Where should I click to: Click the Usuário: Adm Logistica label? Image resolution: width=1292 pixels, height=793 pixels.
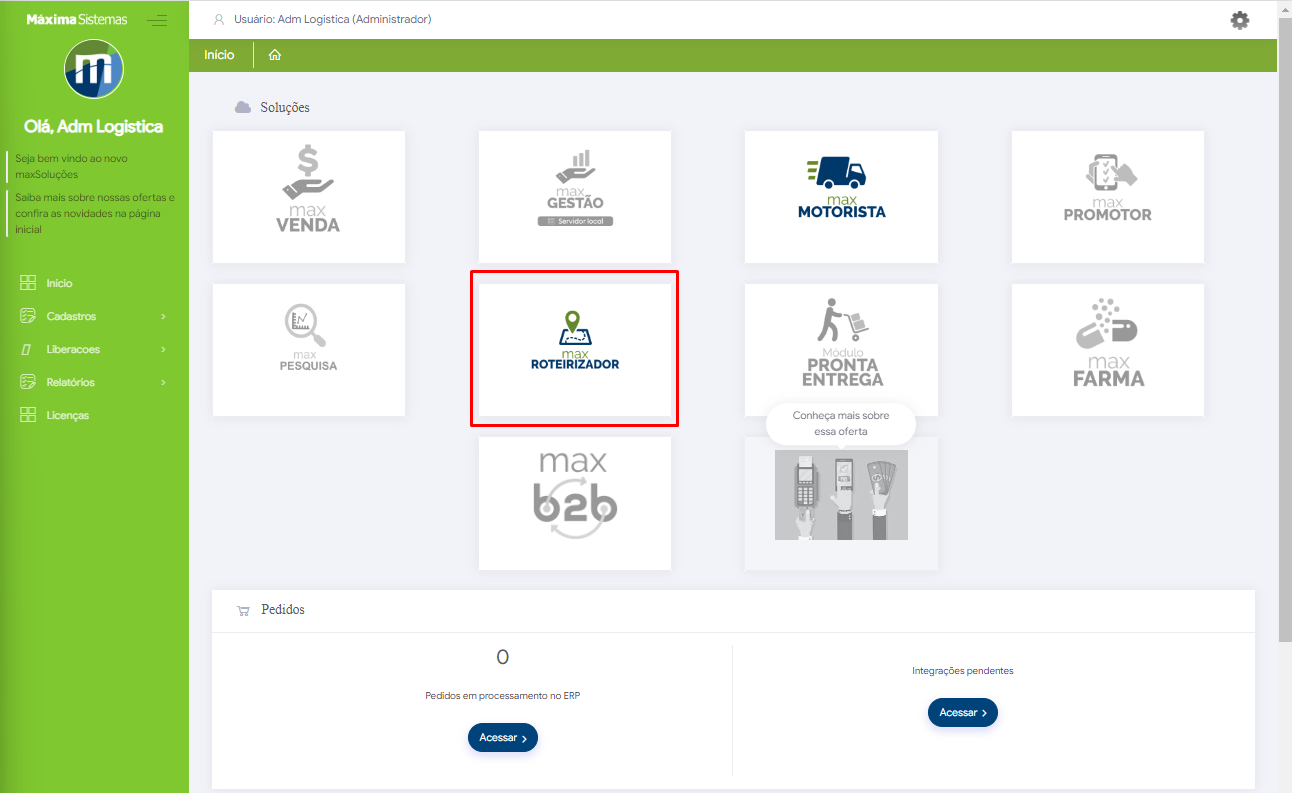pos(333,19)
